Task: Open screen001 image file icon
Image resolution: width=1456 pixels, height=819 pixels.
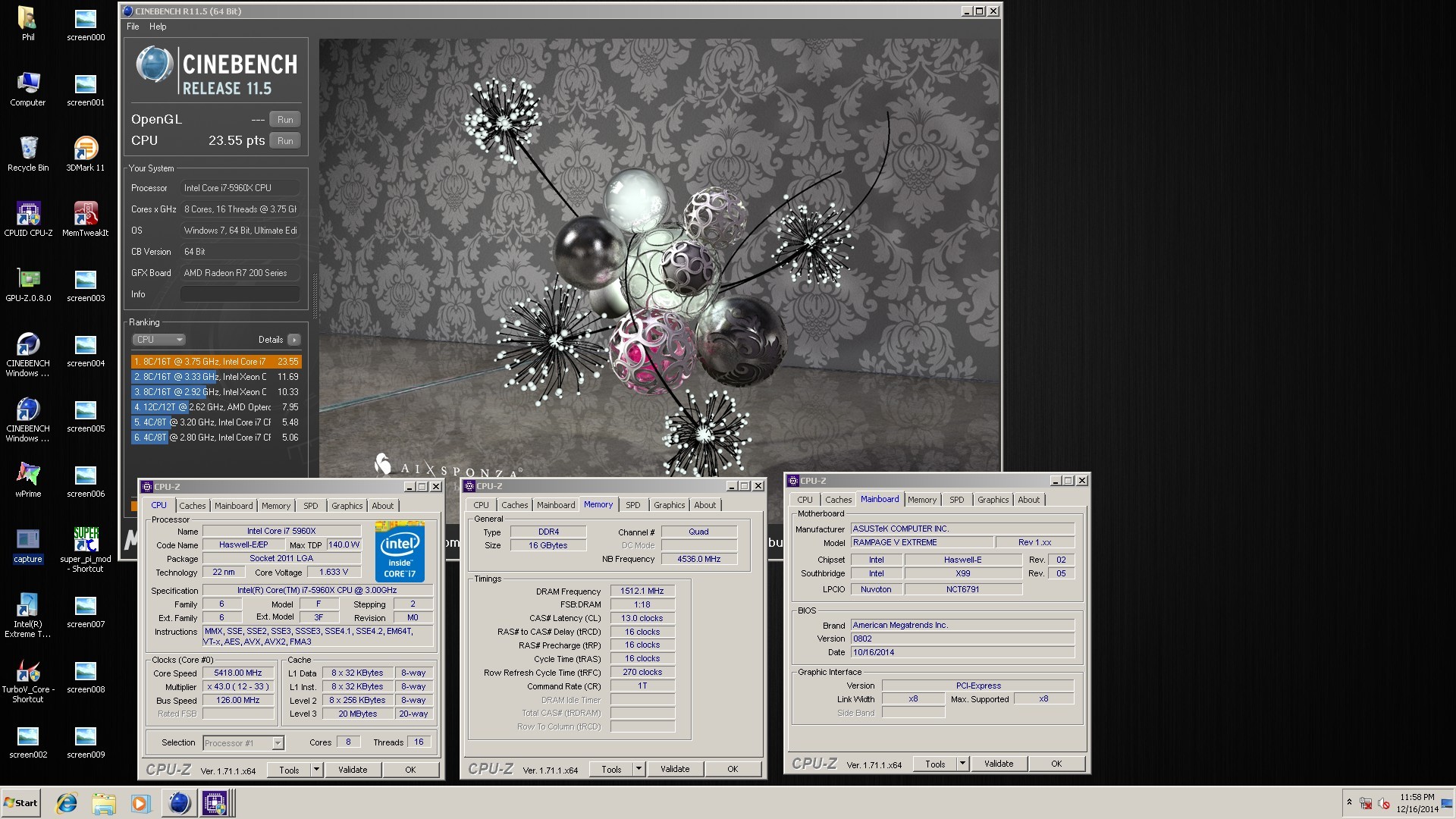Action: pos(86,89)
